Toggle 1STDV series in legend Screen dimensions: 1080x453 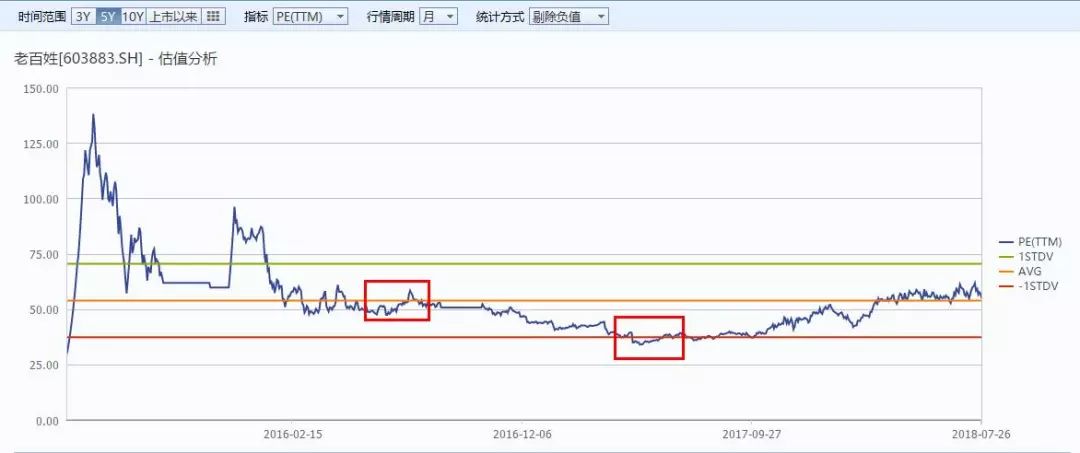[x=1026, y=256]
